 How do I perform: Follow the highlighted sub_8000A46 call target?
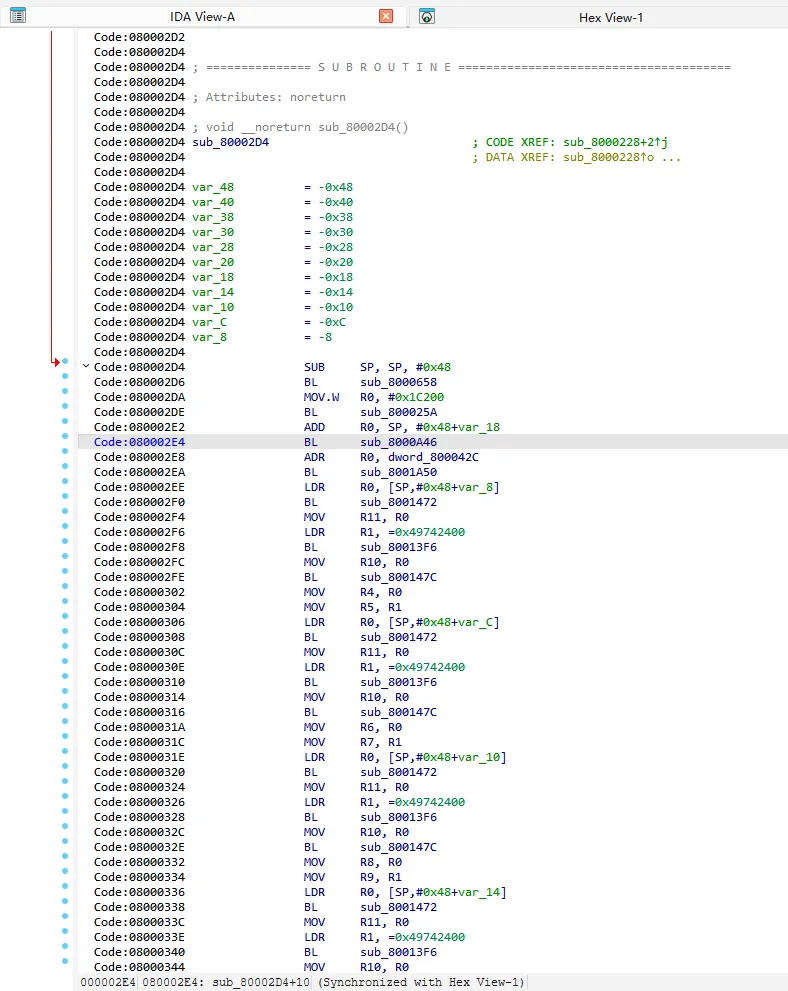pos(398,442)
